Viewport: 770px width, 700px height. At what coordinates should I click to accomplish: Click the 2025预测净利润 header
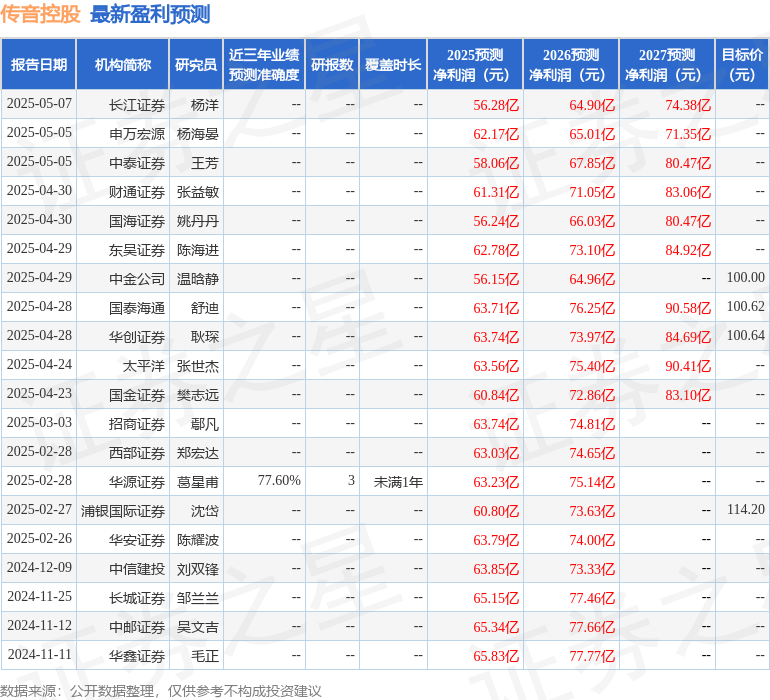475,64
